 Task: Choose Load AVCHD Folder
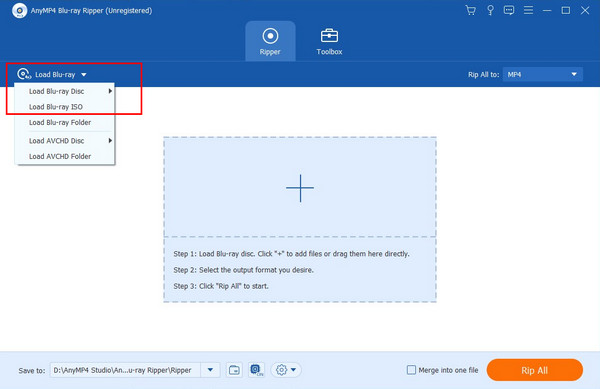pos(64,156)
